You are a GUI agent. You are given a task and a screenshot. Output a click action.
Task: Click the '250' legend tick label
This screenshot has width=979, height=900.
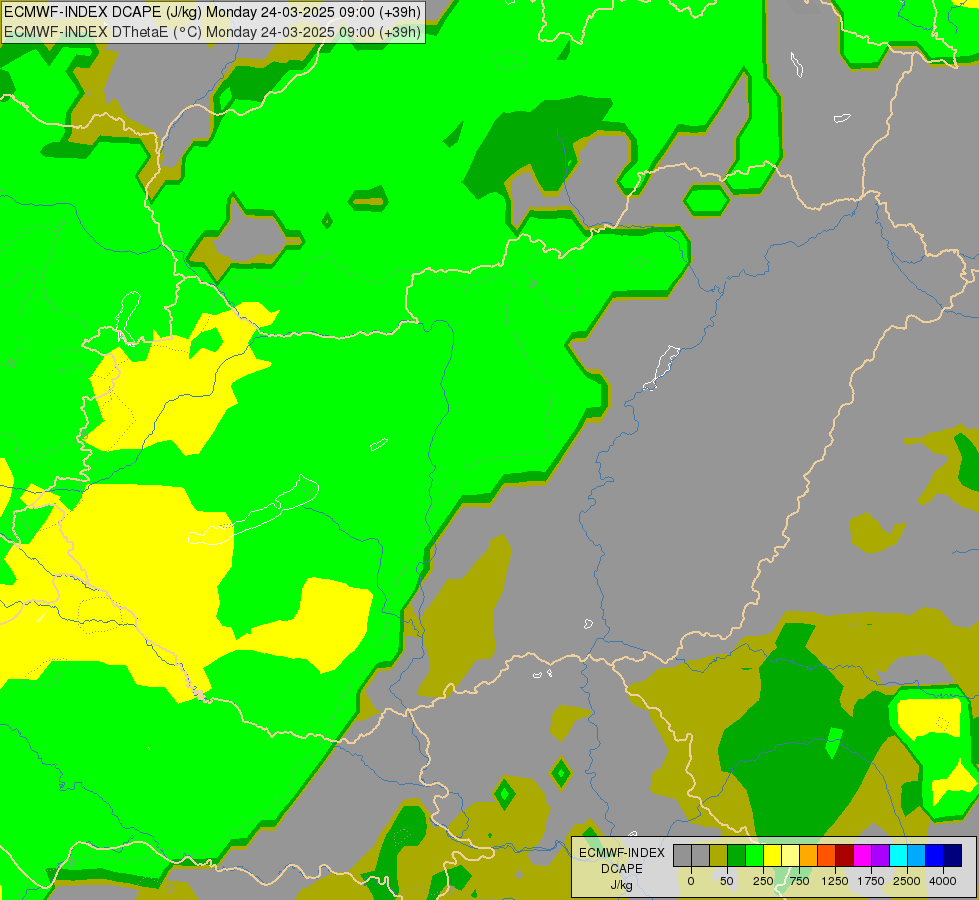[763, 881]
